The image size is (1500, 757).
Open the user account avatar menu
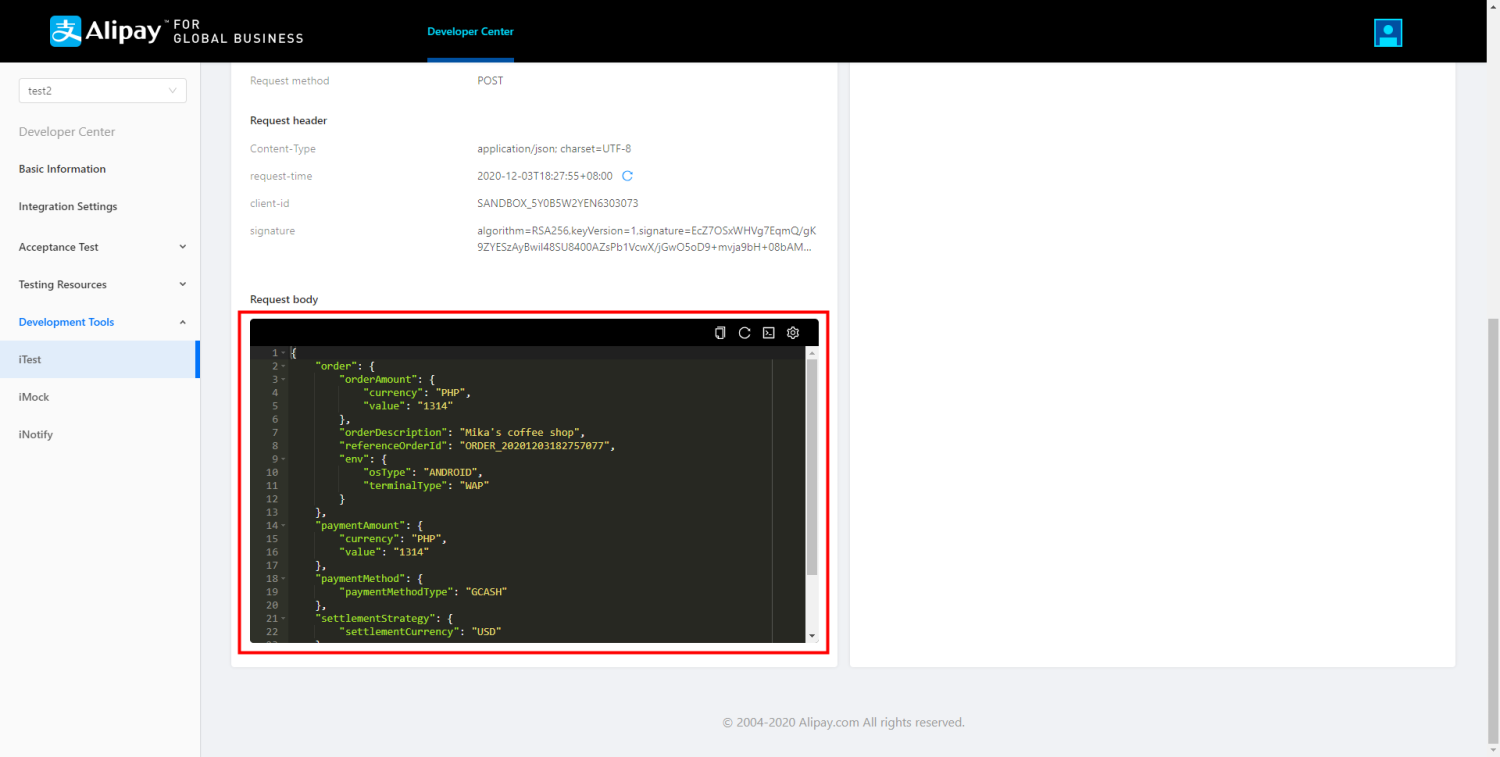pyautogui.click(x=1388, y=33)
